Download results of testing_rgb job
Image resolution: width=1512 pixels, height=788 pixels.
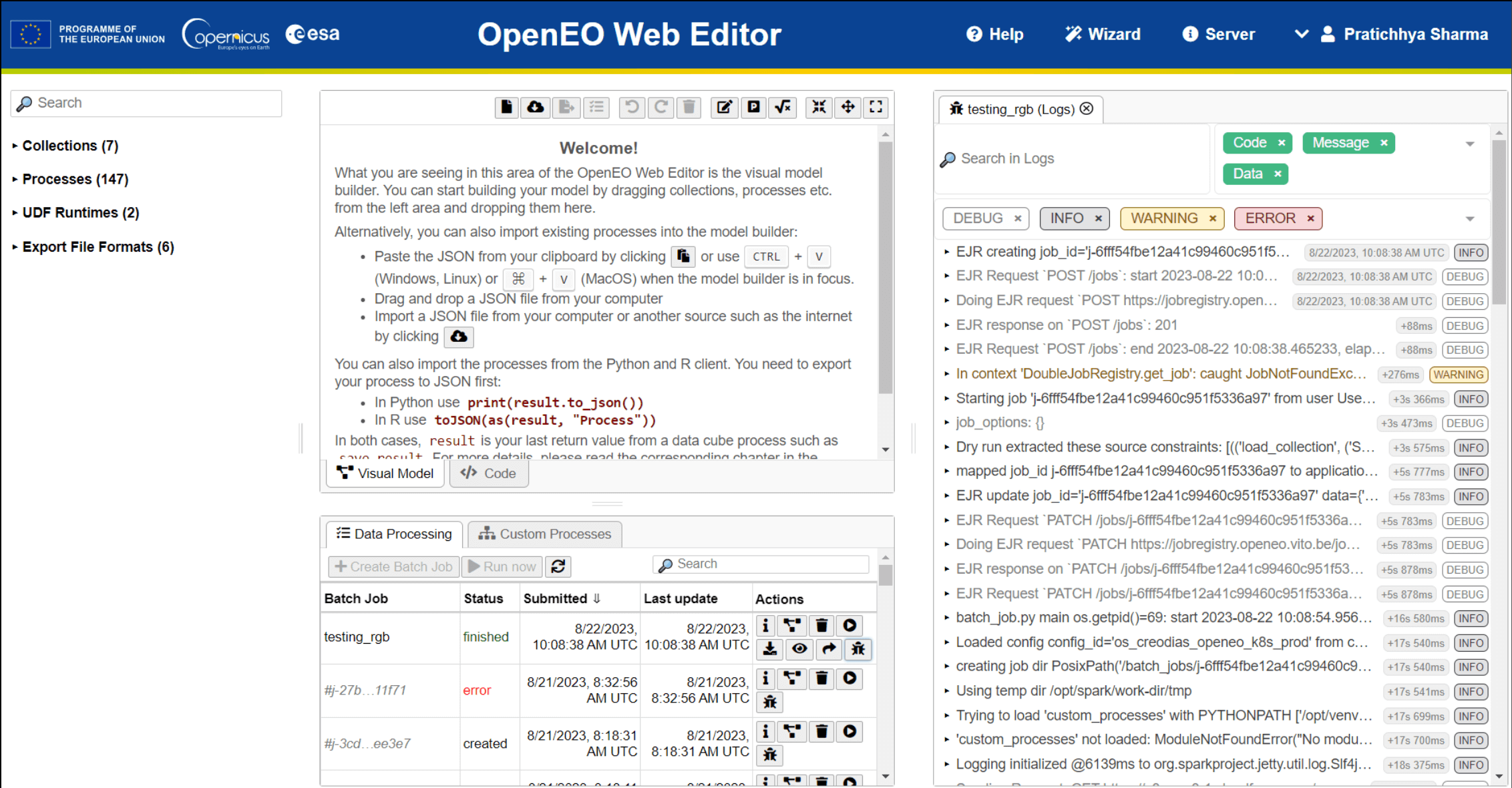pos(769,648)
